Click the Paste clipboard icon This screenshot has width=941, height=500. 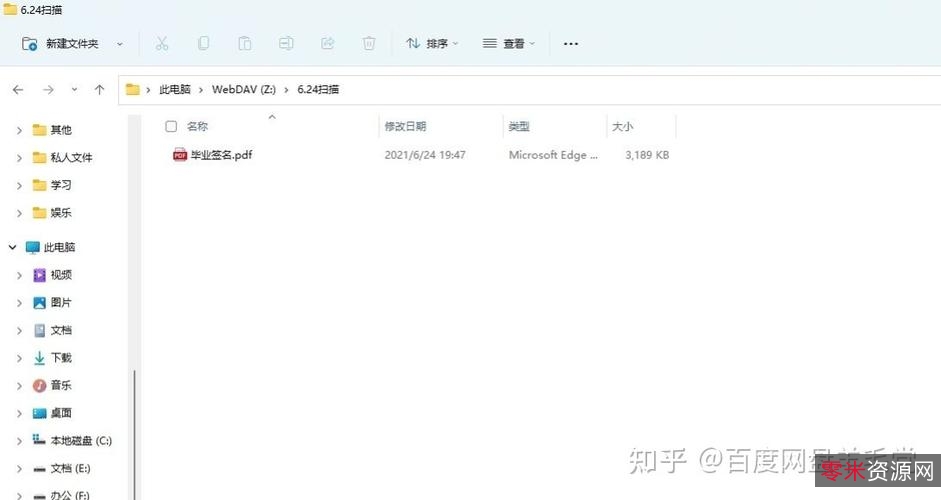tap(245, 44)
